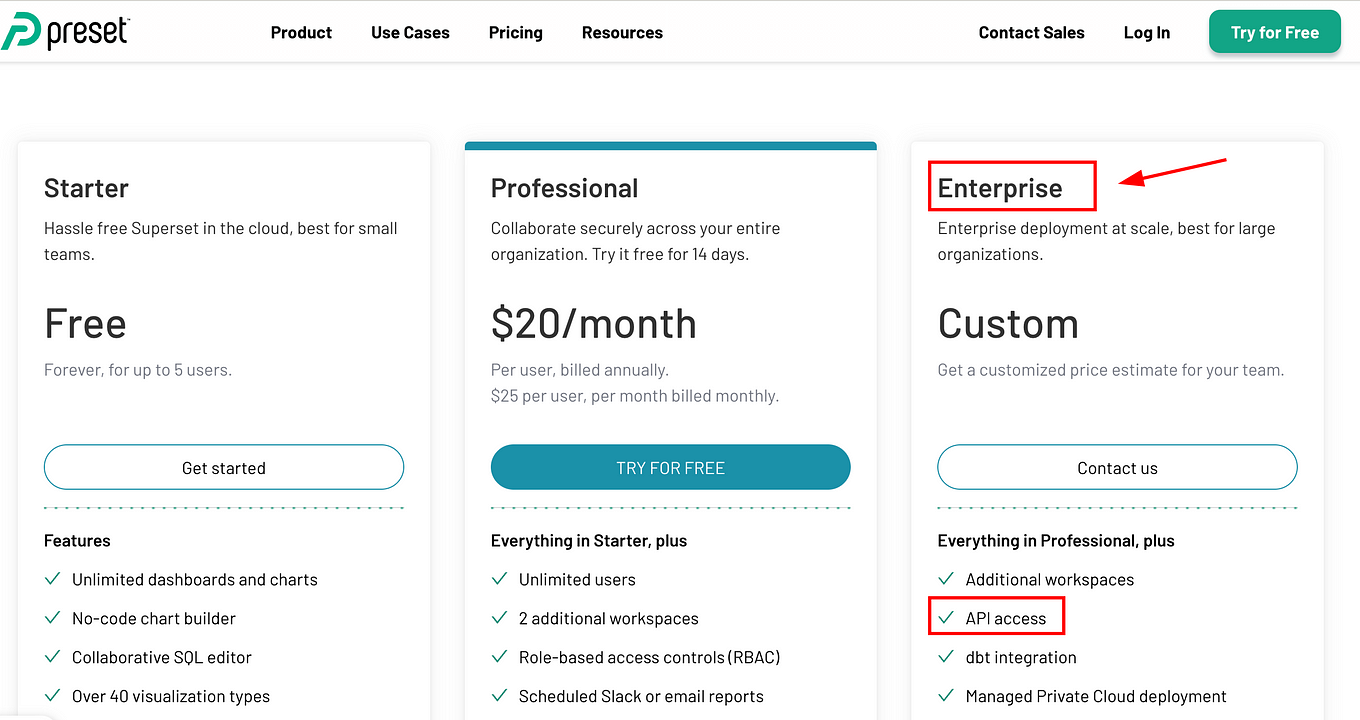
Task: Click checkmark next to "Scheduled Slack or email reports"
Action: point(499,696)
